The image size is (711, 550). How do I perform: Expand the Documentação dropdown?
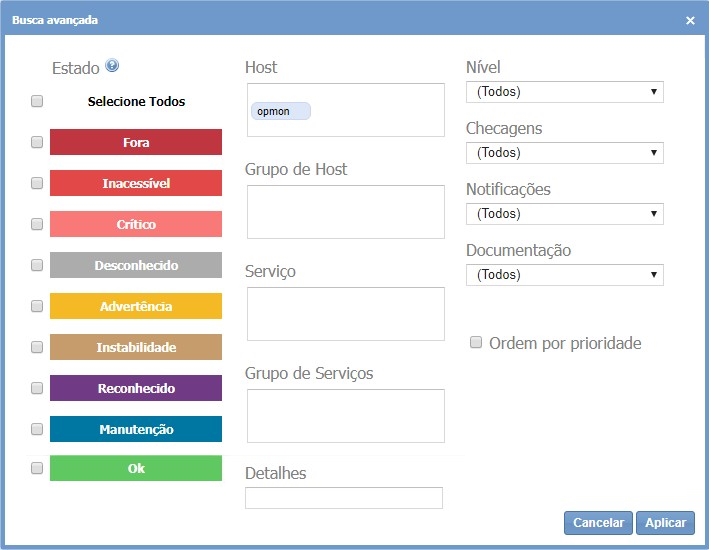click(x=564, y=275)
